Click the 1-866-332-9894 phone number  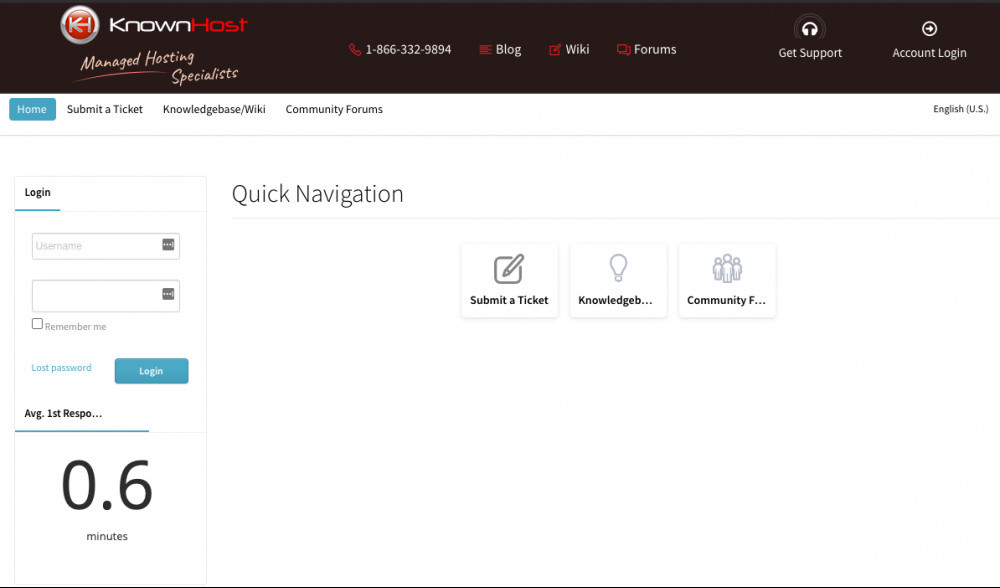(408, 50)
